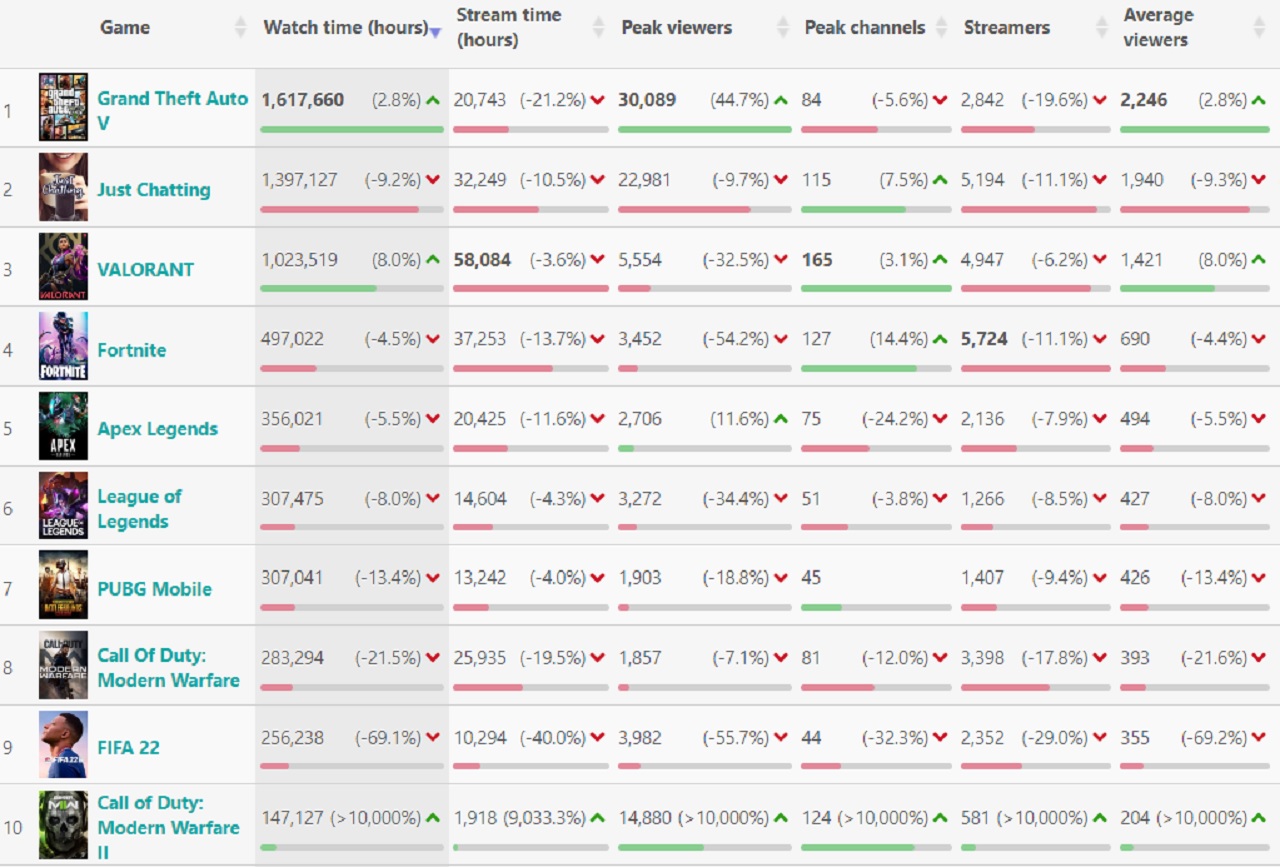Click Apex Legends peak viewers up arrow
Screen dimensions: 1280x867
pyautogui.click(x=781, y=419)
